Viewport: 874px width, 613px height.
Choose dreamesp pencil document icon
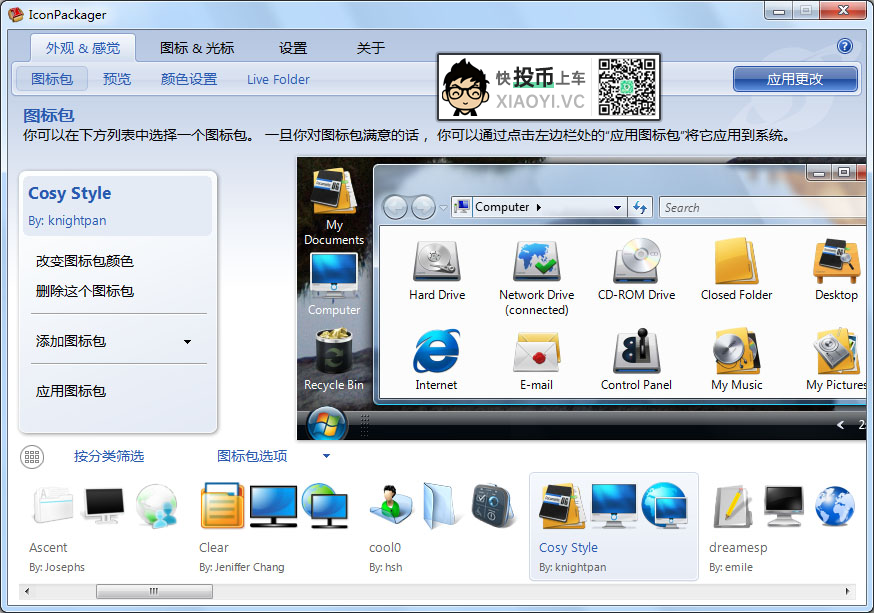click(734, 506)
